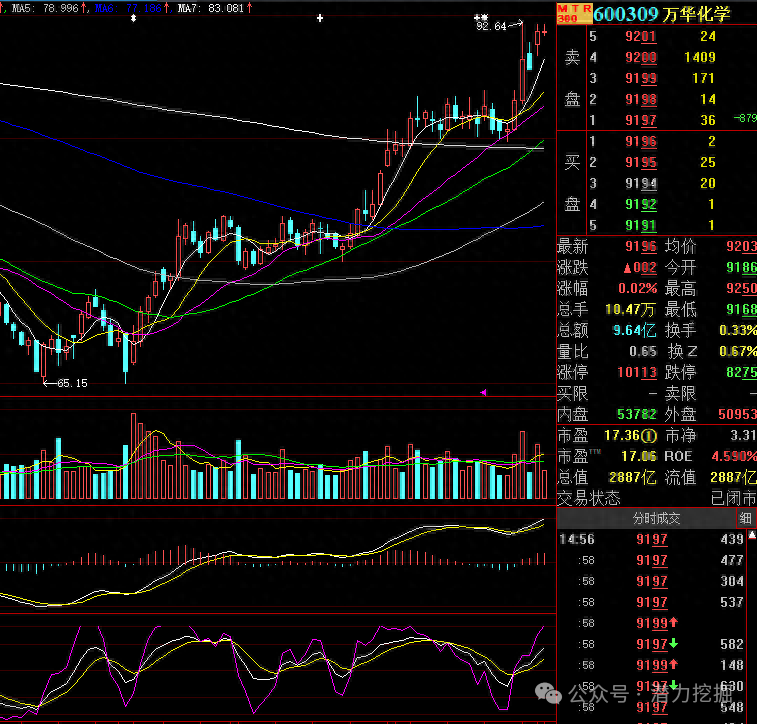Click the tick volume 537
Image resolution: width=757 pixels, height=724 pixels.
(x=732, y=602)
